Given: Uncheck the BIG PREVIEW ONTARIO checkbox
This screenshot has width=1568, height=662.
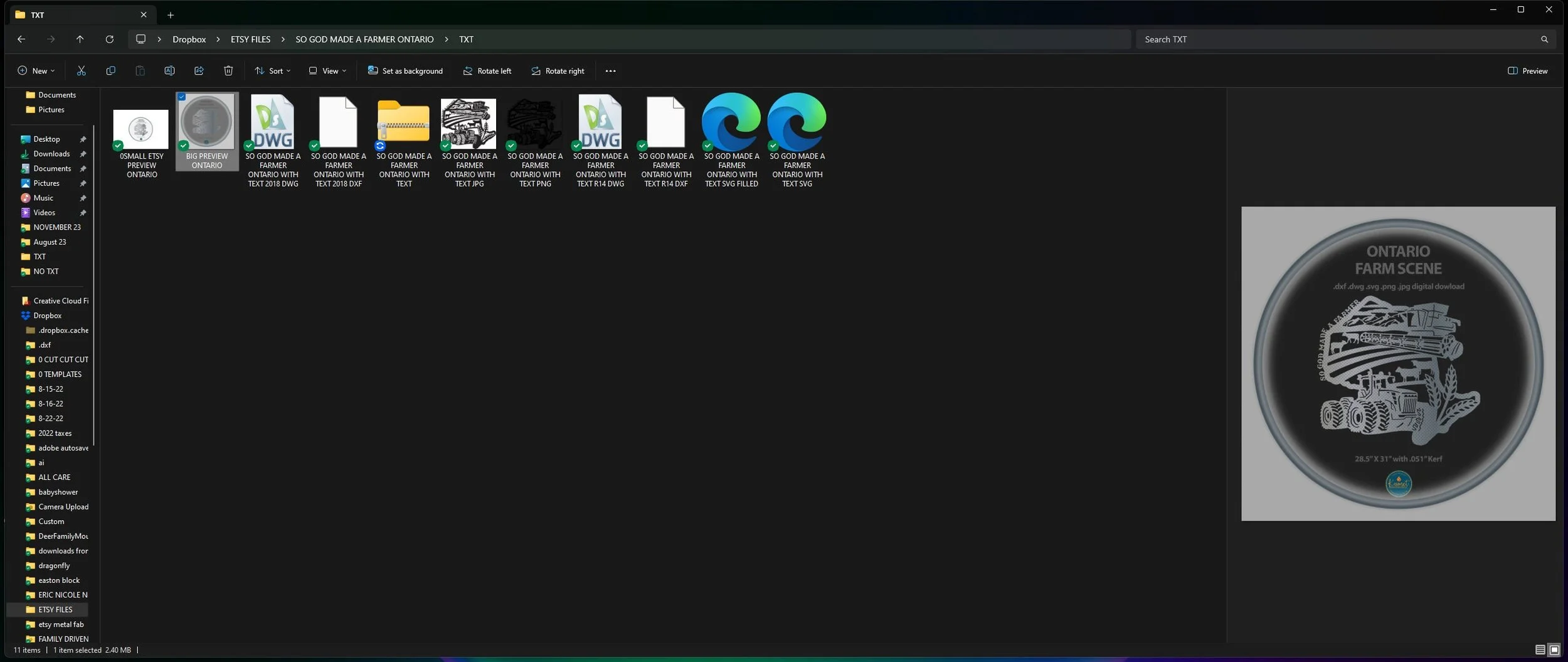Looking at the screenshot, I should 181,97.
